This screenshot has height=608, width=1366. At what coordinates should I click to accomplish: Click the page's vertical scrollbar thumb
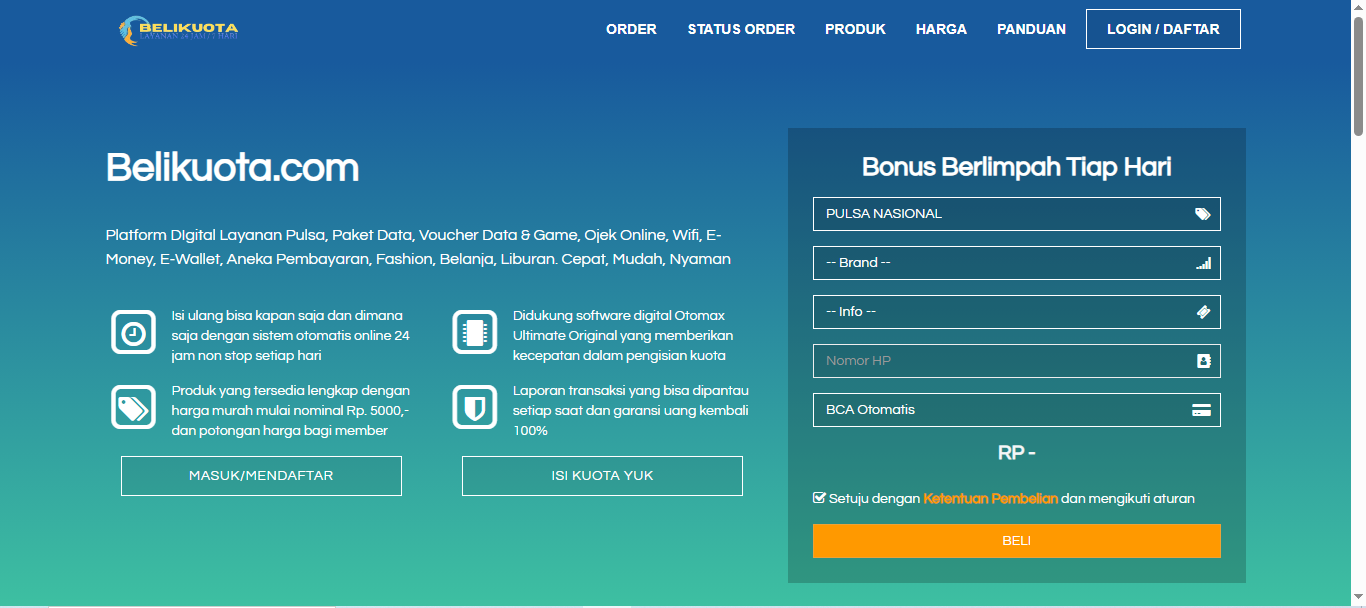tap(1358, 70)
